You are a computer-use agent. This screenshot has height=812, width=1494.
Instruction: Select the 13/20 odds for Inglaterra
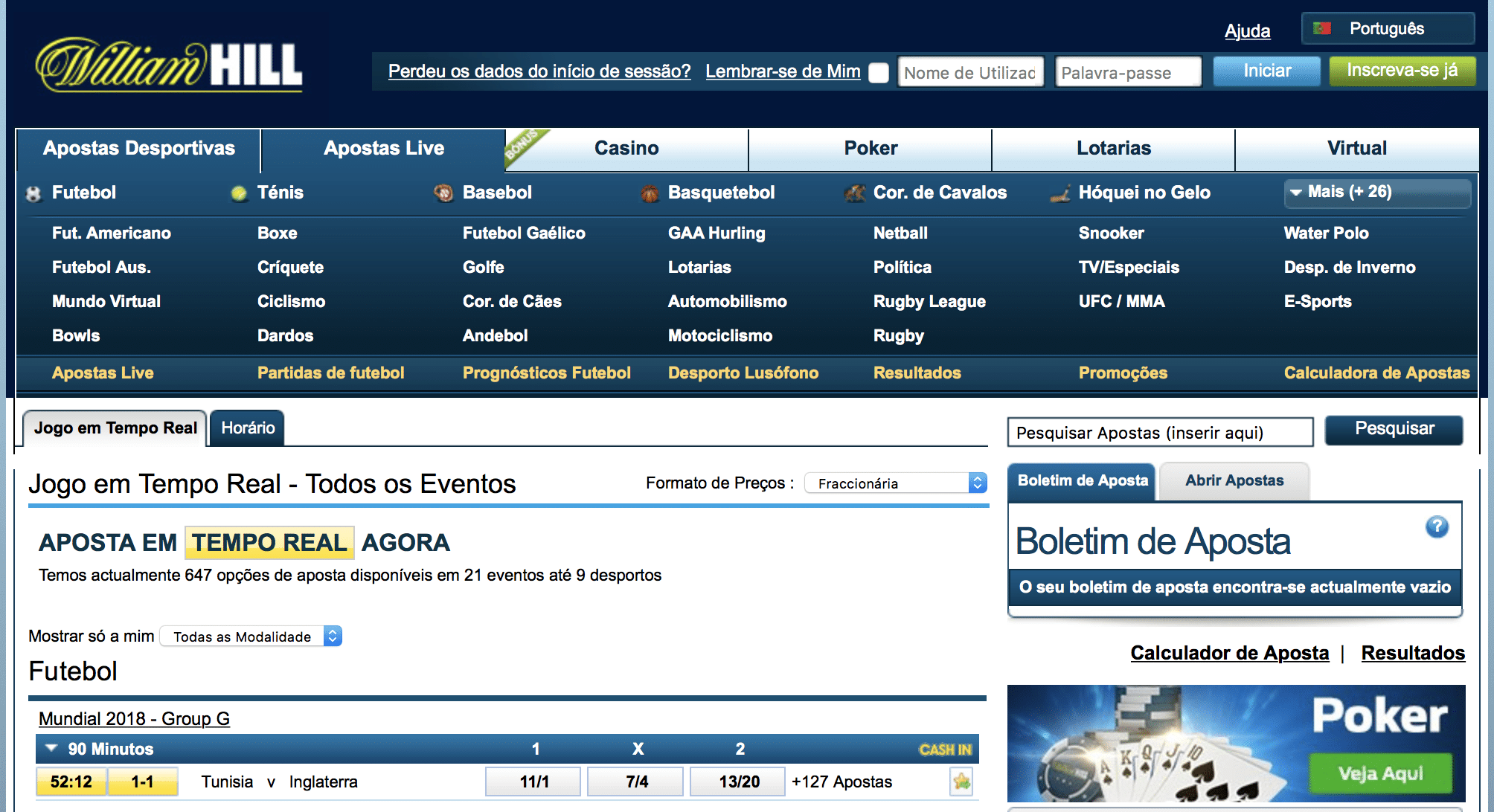pyautogui.click(x=738, y=782)
